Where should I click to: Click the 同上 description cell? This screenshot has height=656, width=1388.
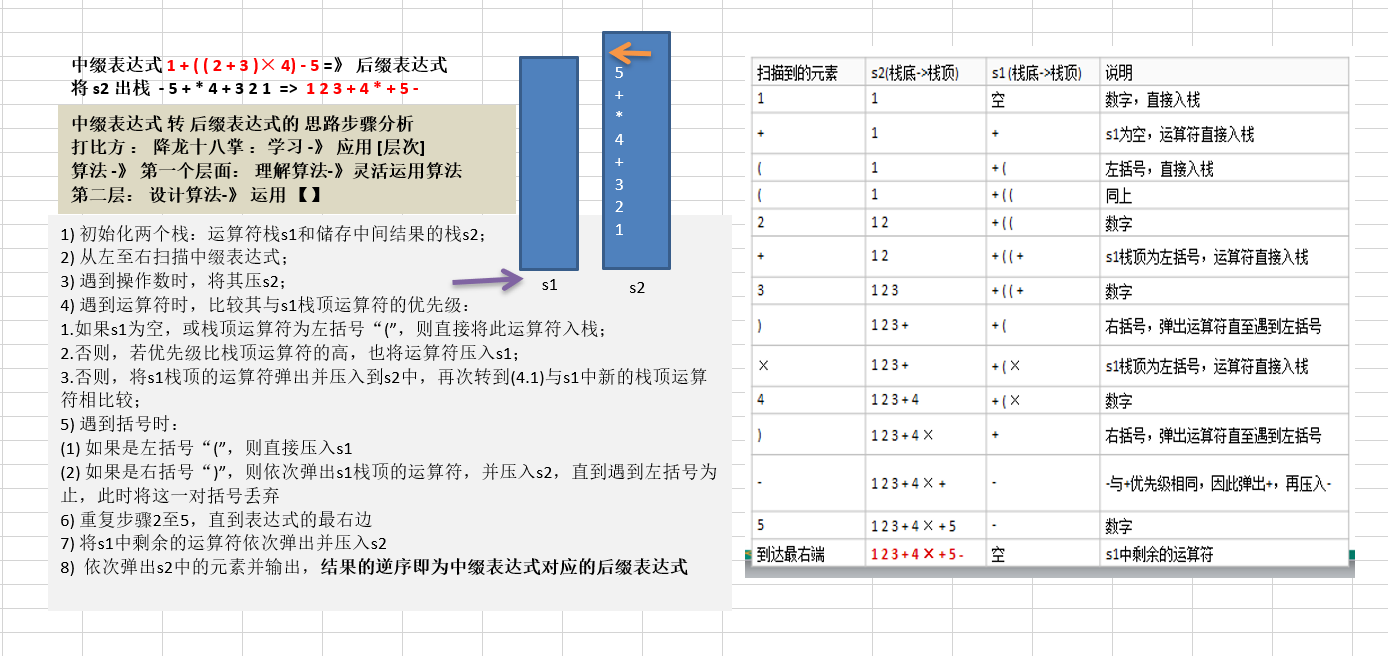point(1119,197)
